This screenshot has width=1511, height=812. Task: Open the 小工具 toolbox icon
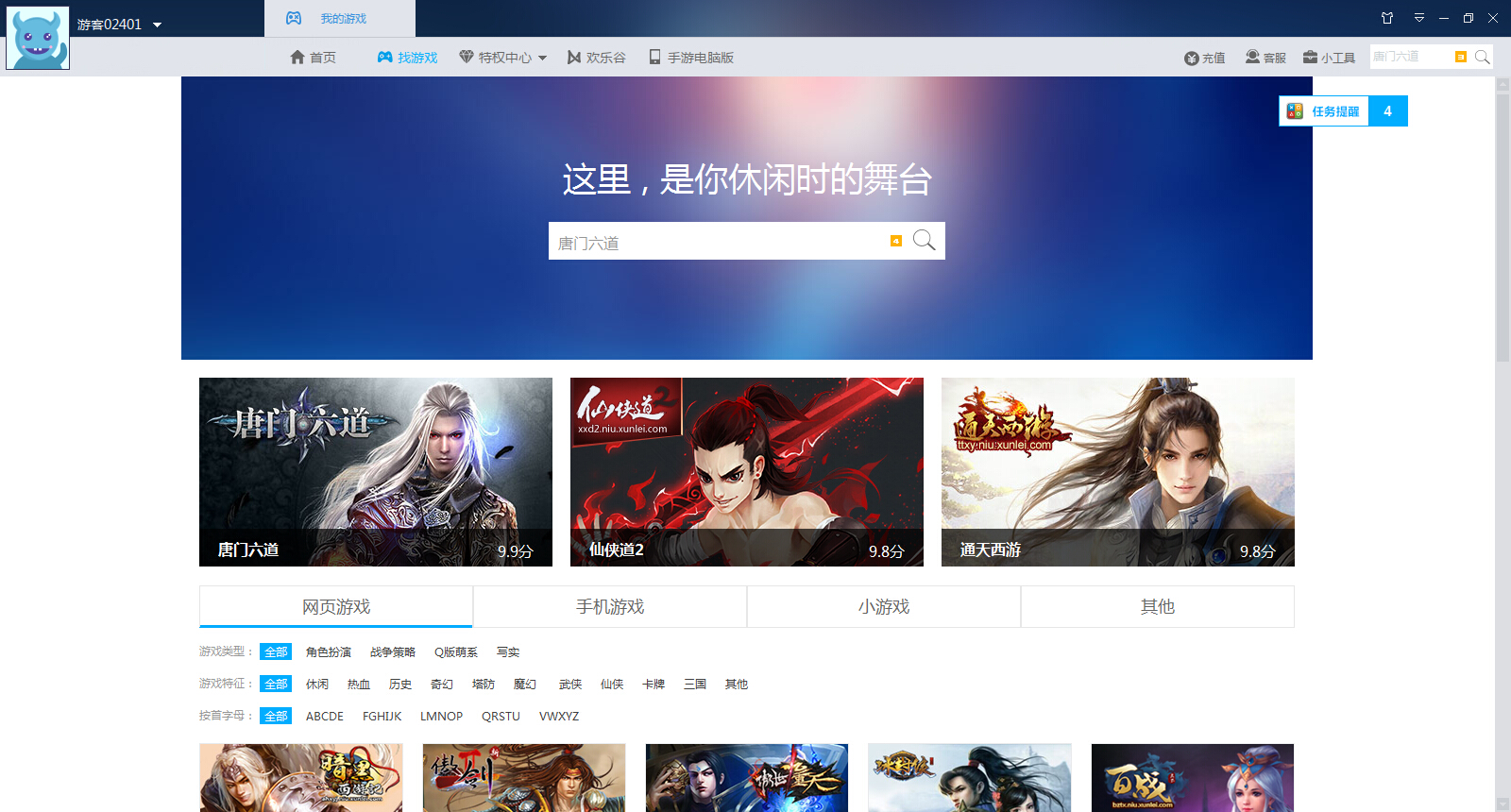[x=1310, y=58]
